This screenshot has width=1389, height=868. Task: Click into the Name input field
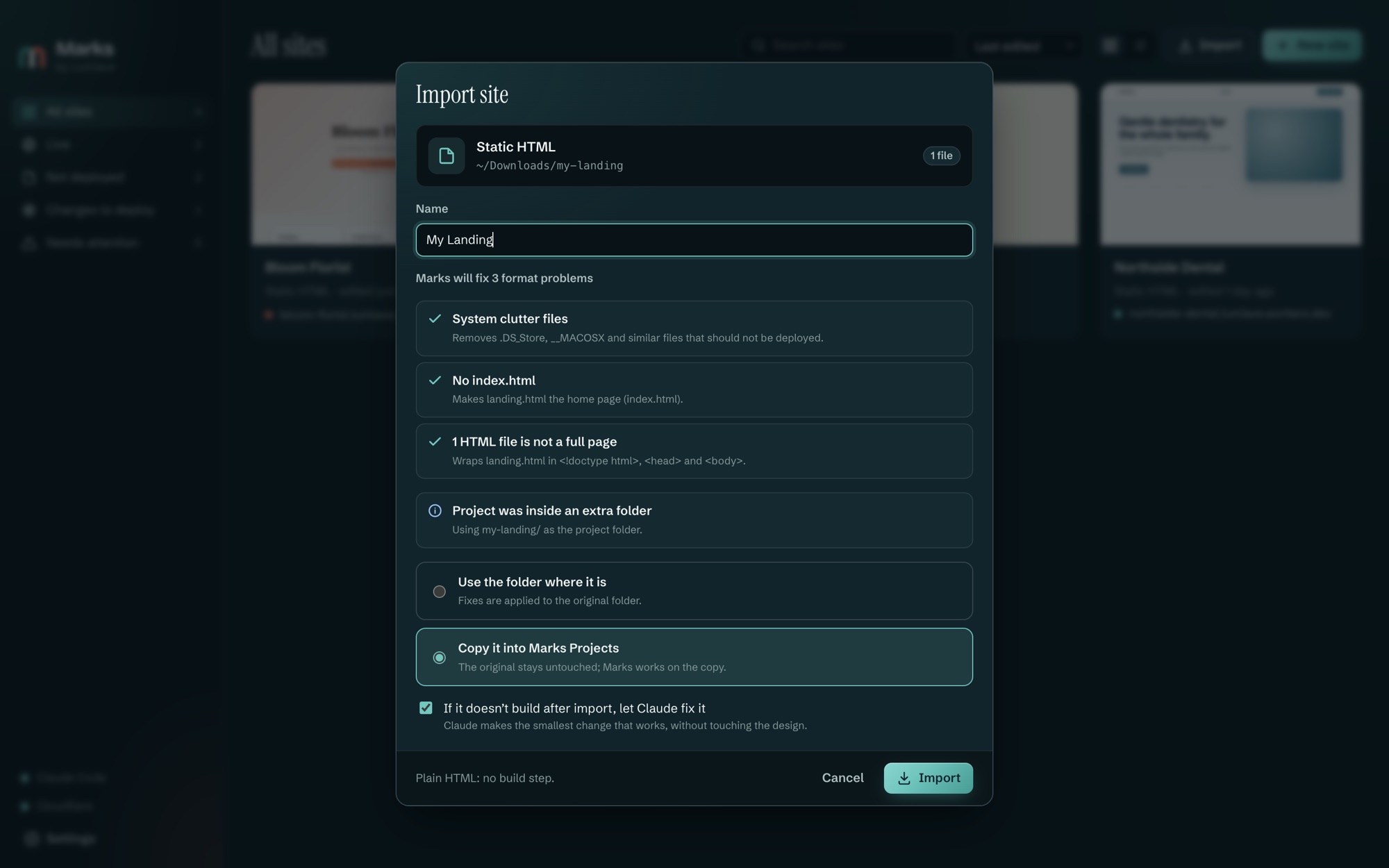coord(694,240)
